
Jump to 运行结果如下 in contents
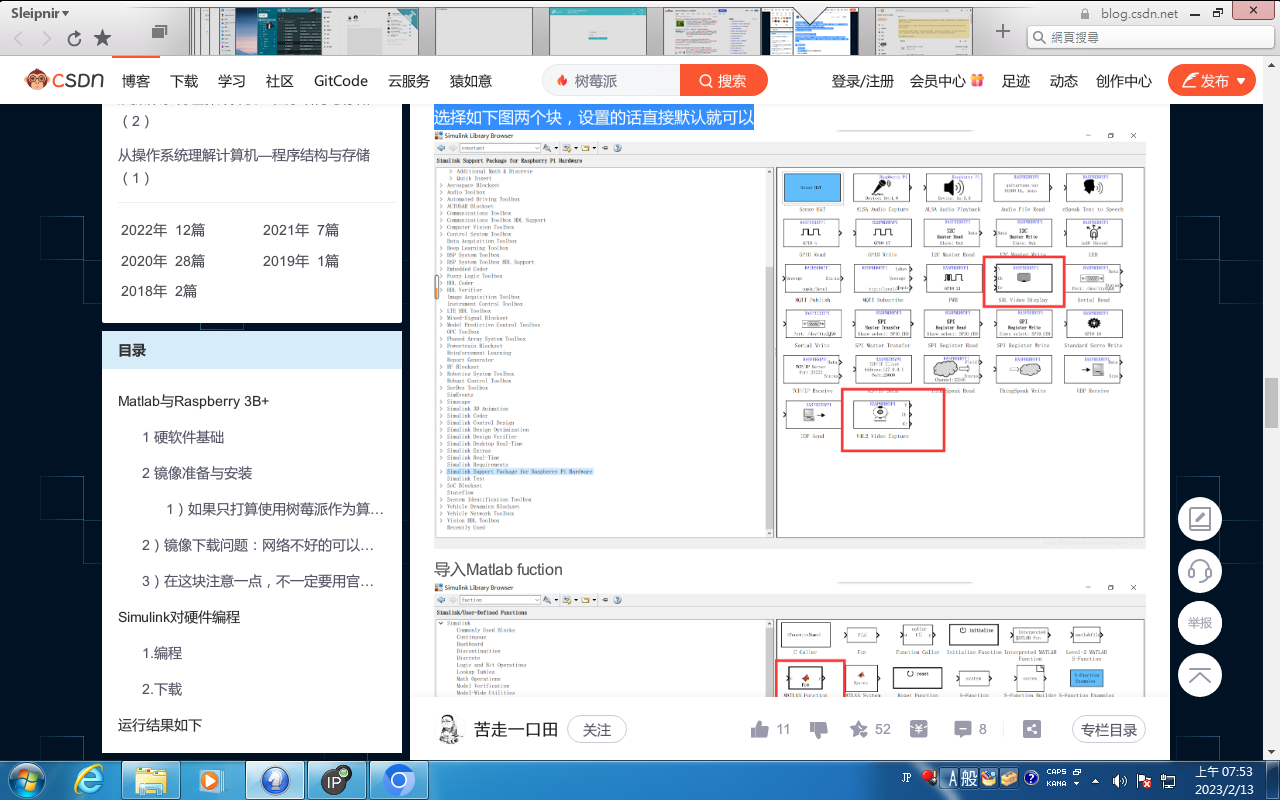click(160, 725)
